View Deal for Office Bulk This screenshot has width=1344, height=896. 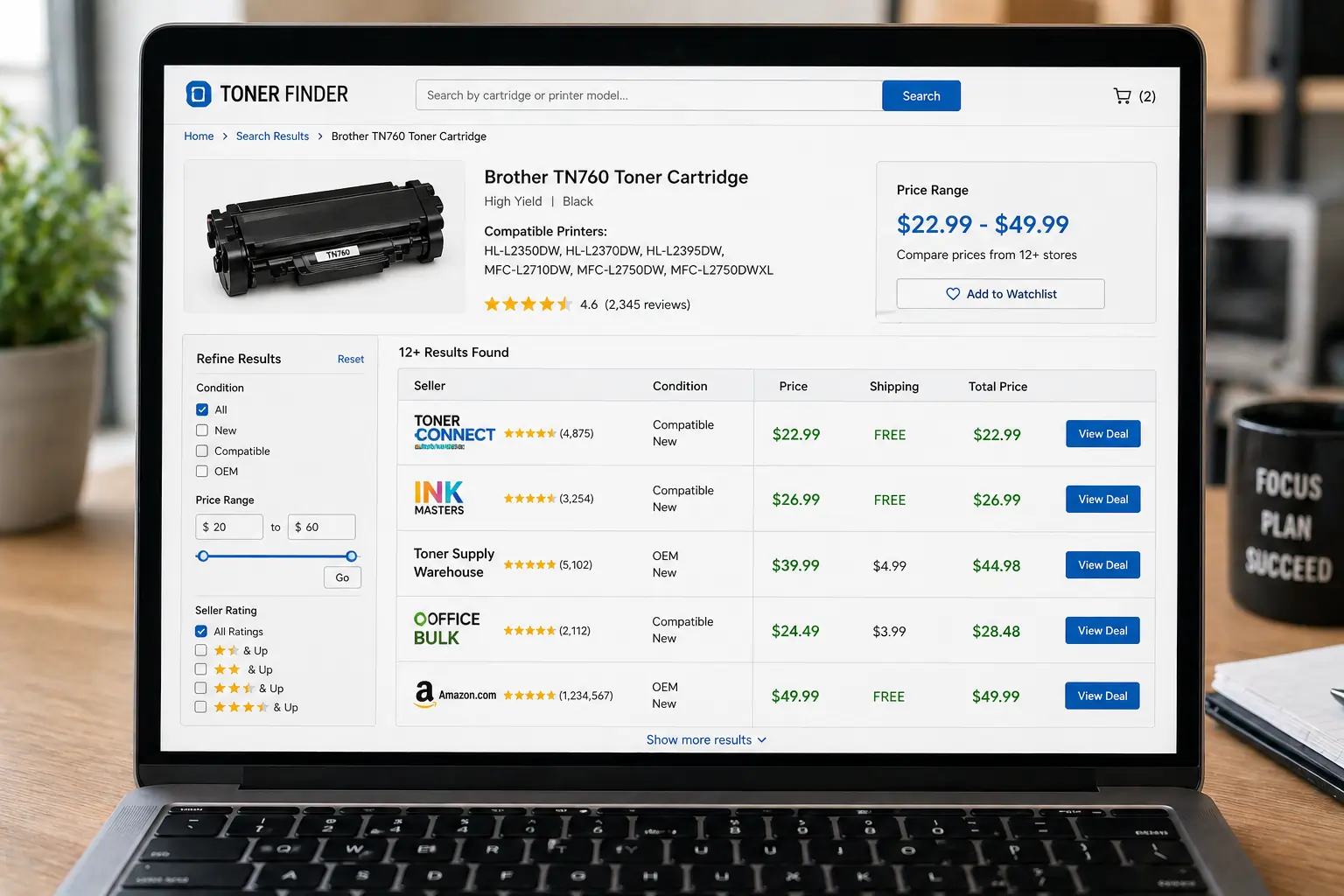(1102, 631)
